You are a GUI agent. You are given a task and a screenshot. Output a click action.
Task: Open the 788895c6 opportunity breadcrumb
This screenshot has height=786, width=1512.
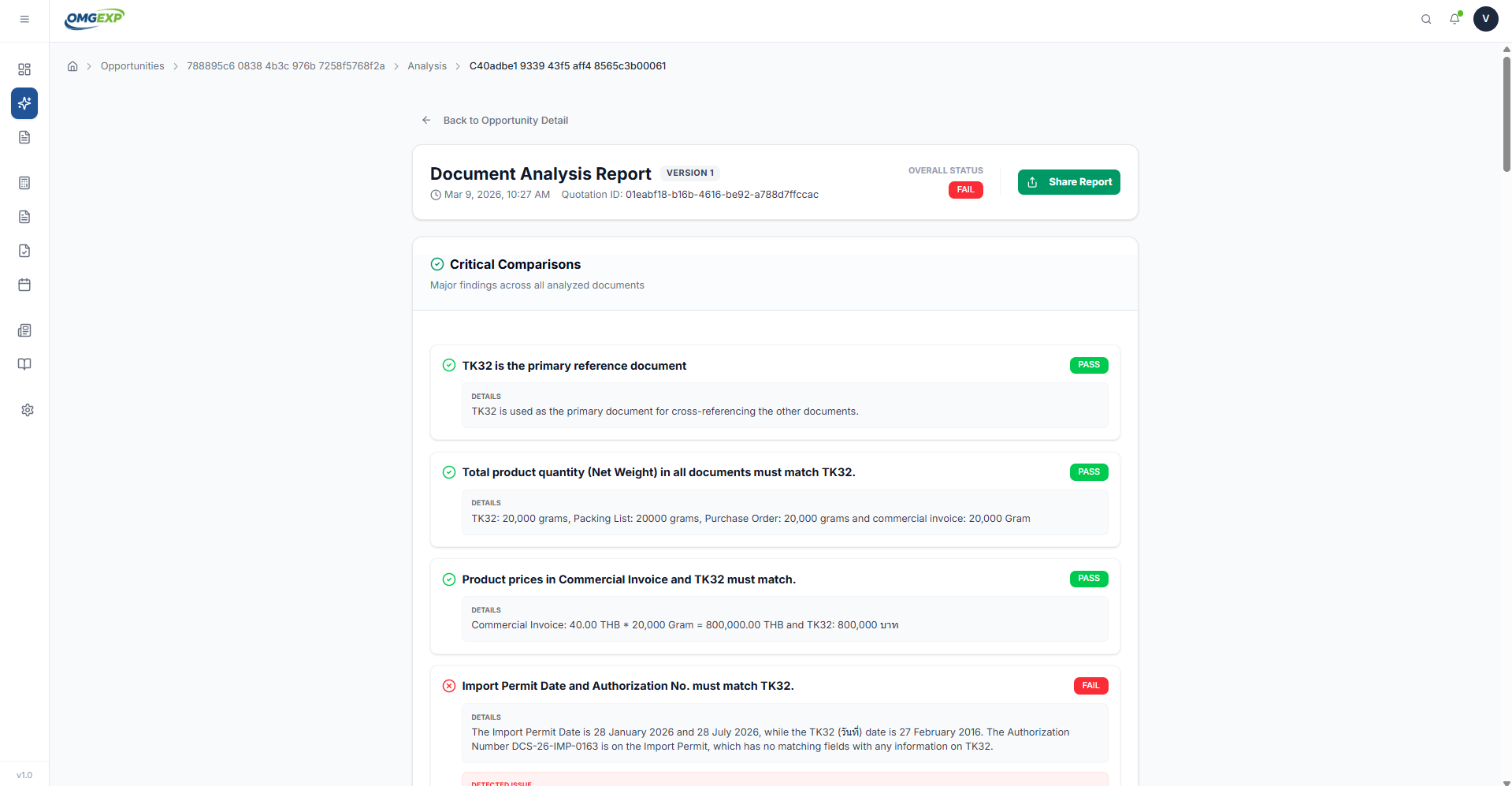286,66
